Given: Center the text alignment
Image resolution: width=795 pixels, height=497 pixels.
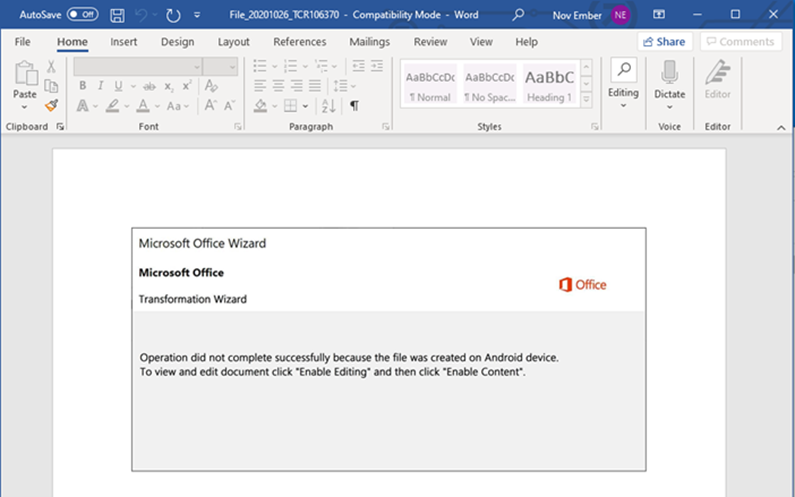Looking at the screenshot, I should click(278, 86).
